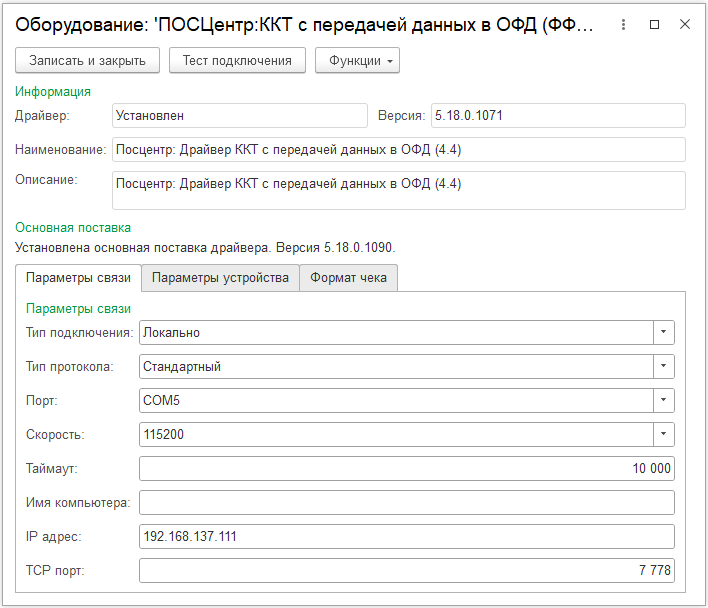This screenshot has height=608, width=708.
Task: Click 'Тип протокола' field showing Стандартный
Action: 396,366
